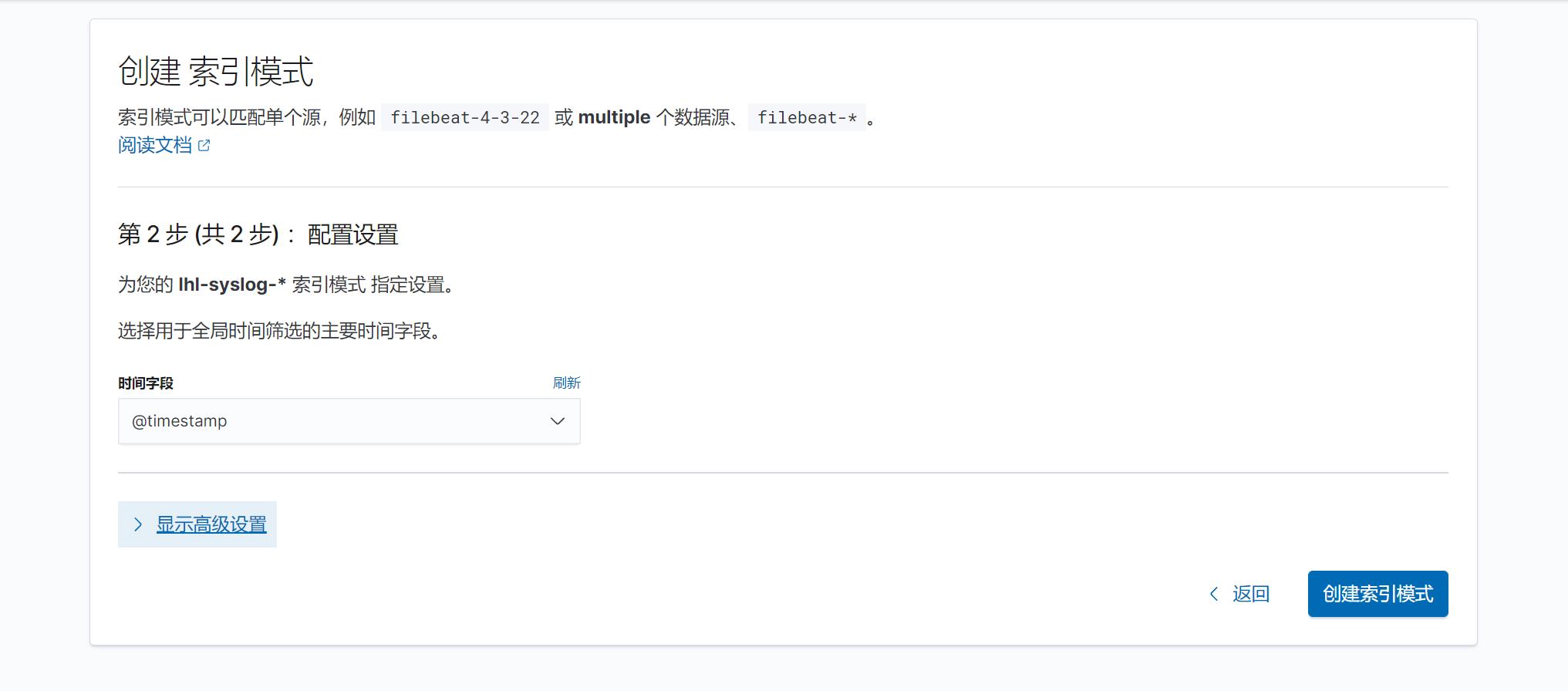Screen dimensions: 1568x691
Task: Click the 时间字段 field label
Action: click(x=146, y=383)
